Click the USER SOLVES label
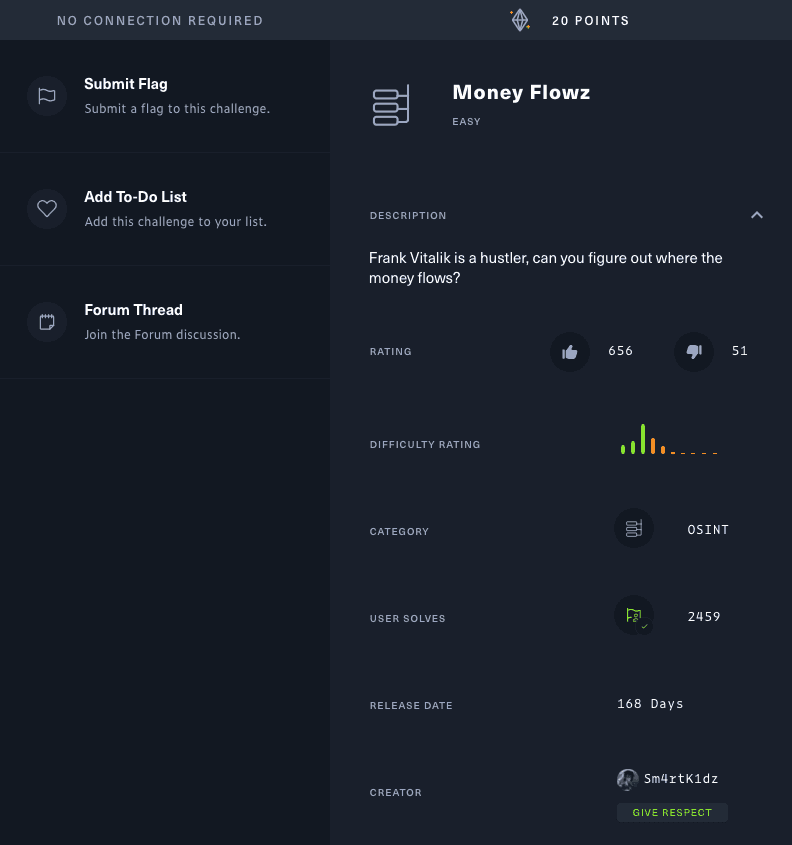Viewport: 792px width, 845px height. point(407,619)
